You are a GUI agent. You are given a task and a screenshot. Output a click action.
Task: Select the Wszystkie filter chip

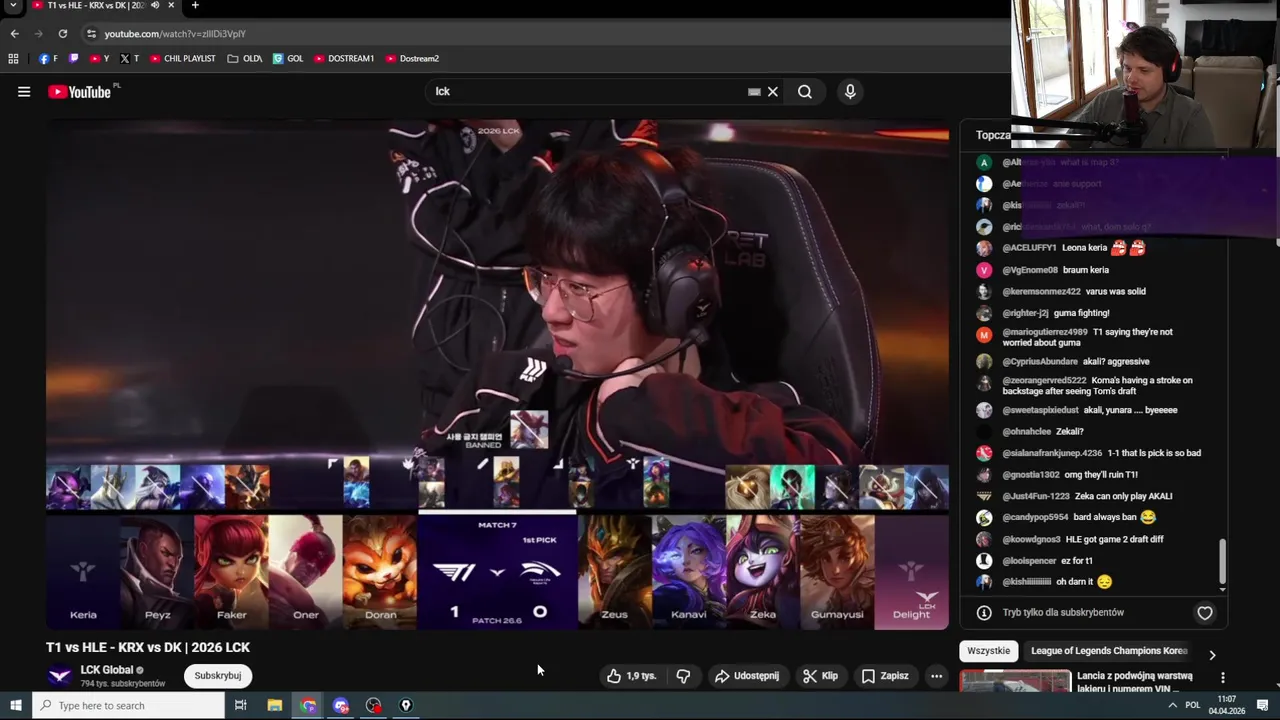pos(989,651)
